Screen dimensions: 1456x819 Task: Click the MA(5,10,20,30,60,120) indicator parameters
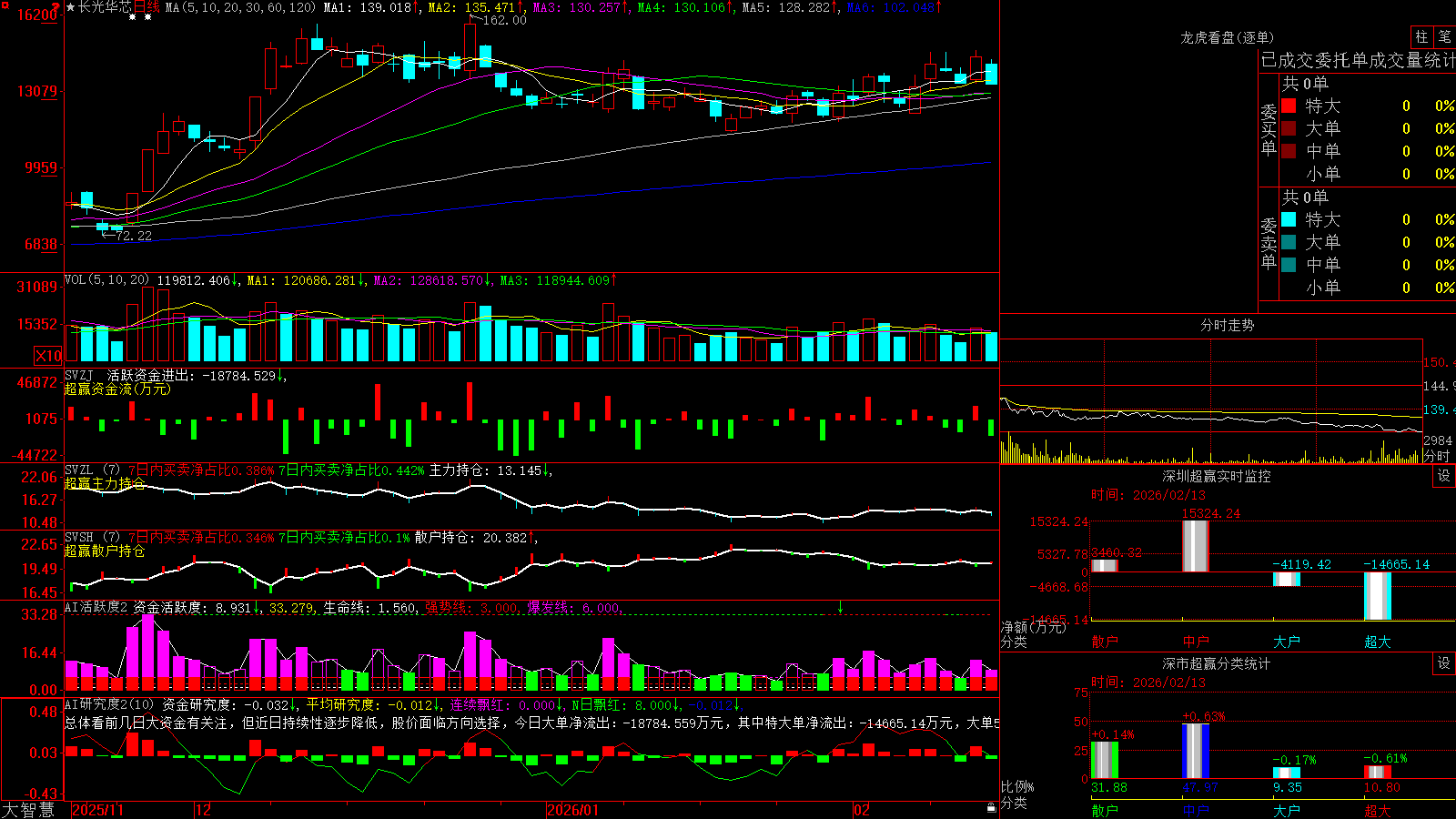point(241,7)
